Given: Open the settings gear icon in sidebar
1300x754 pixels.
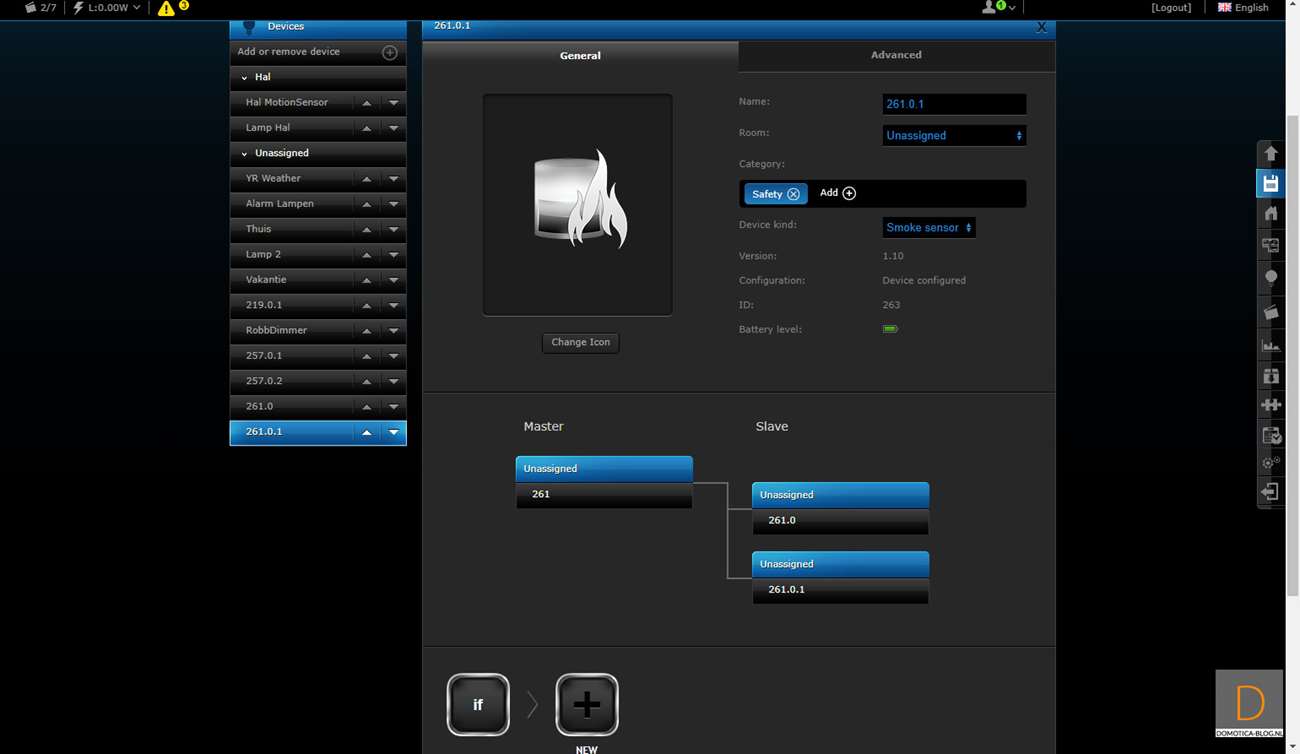Looking at the screenshot, I should click(1270, 462).
